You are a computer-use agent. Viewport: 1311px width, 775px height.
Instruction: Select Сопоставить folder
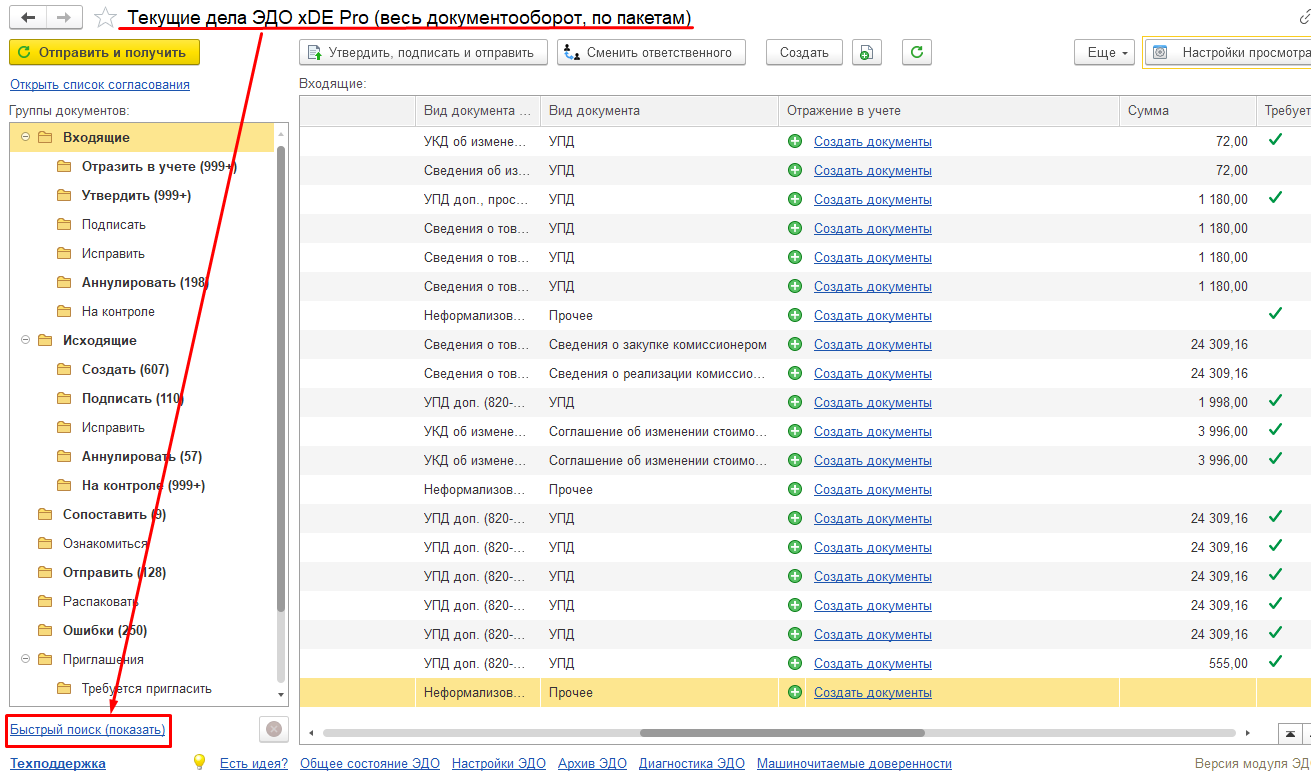pyautogui.click(x=114, y=514)
